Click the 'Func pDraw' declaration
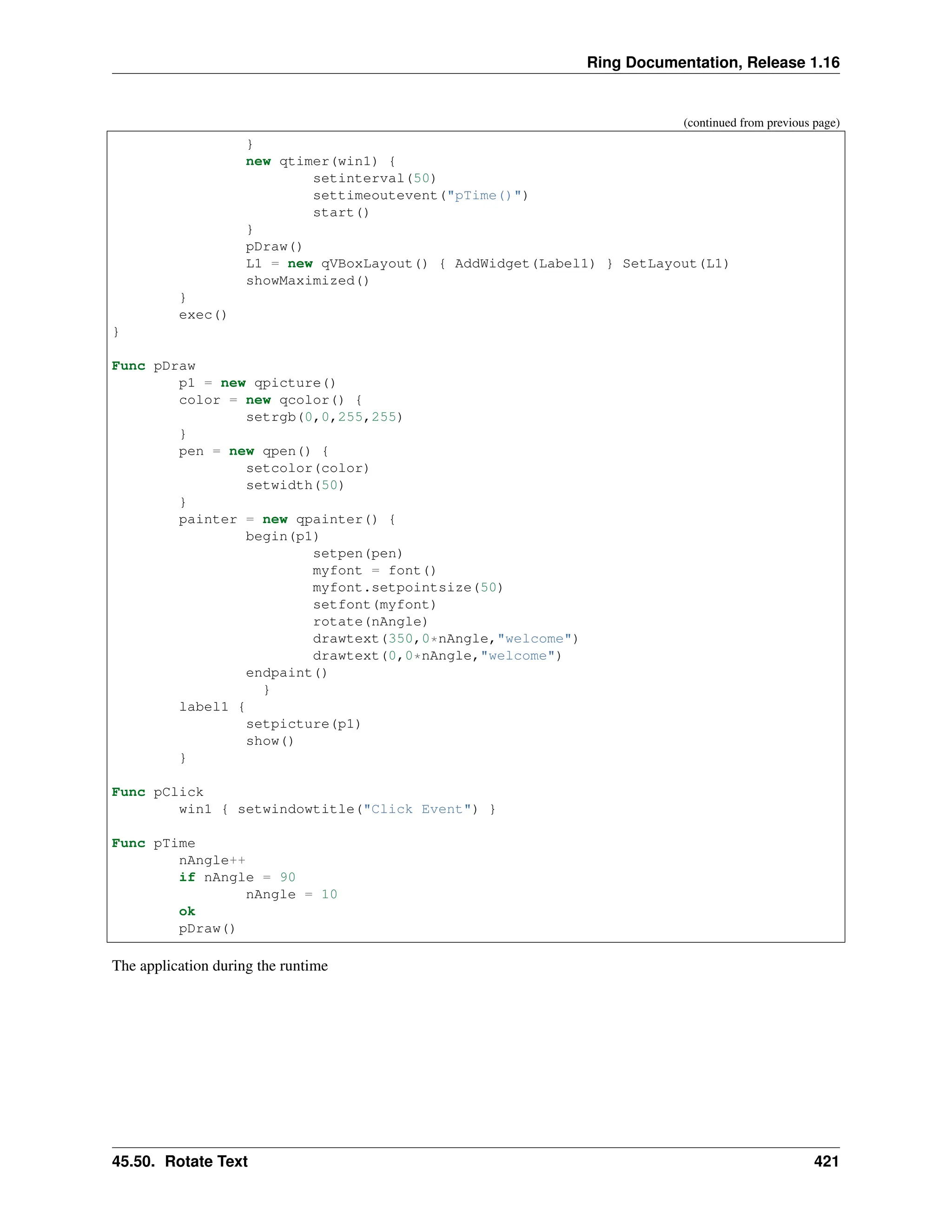The image size is (952, 1232). 153,366
